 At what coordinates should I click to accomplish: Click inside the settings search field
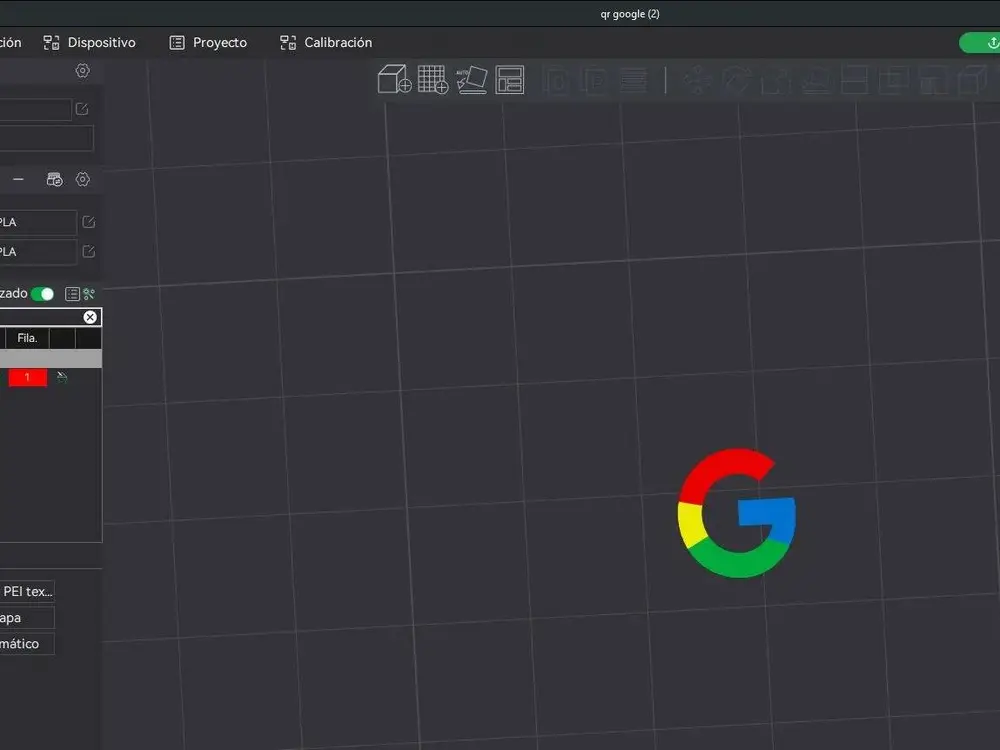pos(40,318)
